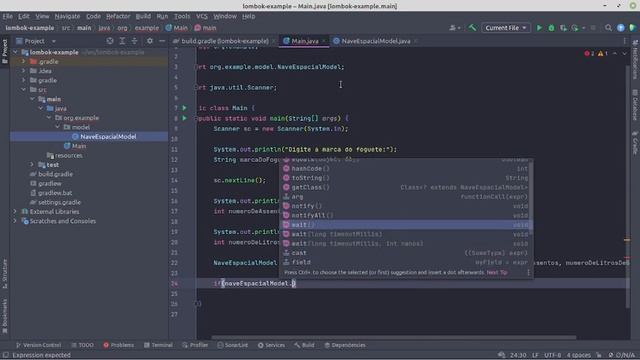
Task: Expand External Libraries node
Action: tap(16, 211)
